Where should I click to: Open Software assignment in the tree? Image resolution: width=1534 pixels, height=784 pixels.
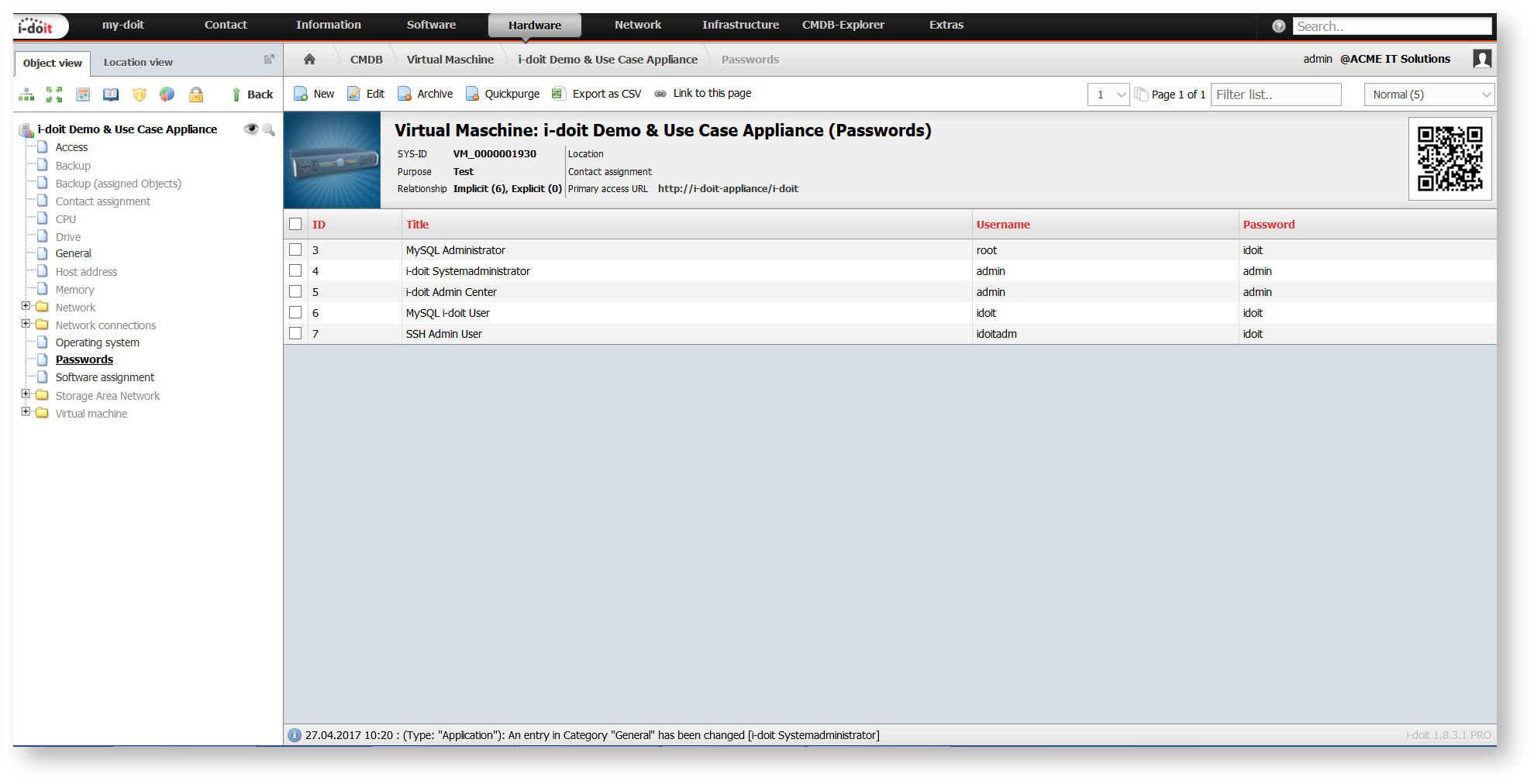tap(105, 377)
